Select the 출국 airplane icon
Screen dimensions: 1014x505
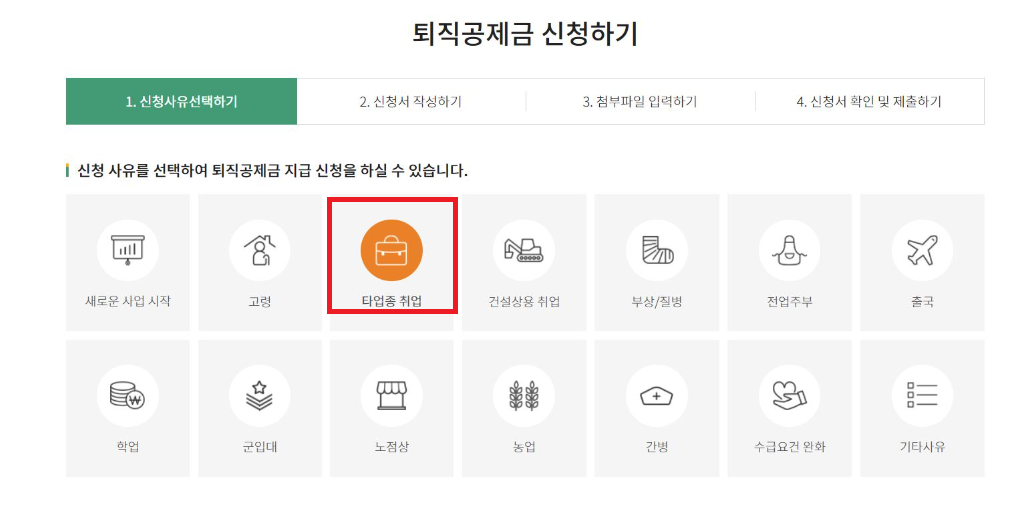click(x=922, y=250)
